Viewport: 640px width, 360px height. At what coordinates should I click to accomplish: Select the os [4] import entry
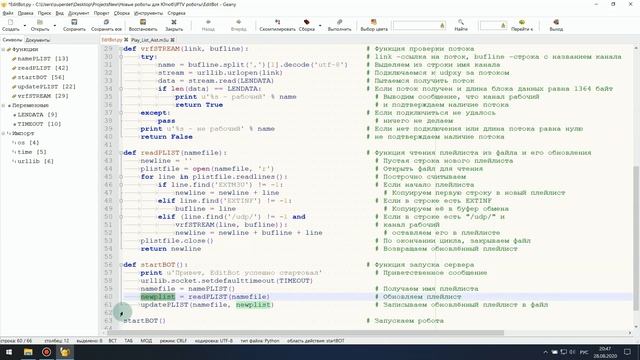coord(28,143)
